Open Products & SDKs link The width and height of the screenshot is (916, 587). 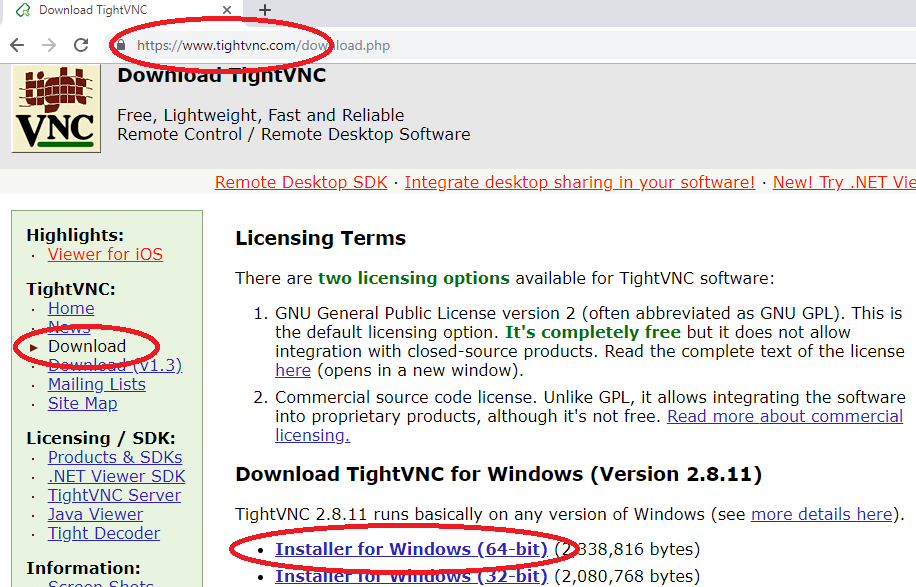115,457
